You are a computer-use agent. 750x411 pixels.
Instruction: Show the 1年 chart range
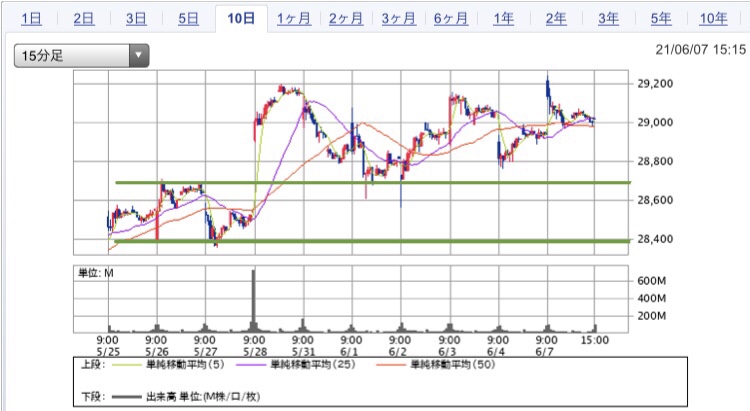504,19
